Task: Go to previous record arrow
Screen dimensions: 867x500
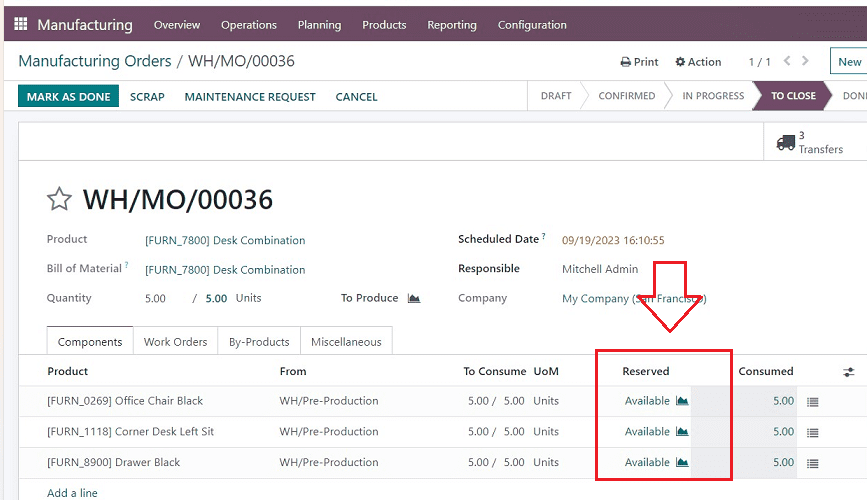Action: (787, 61)
